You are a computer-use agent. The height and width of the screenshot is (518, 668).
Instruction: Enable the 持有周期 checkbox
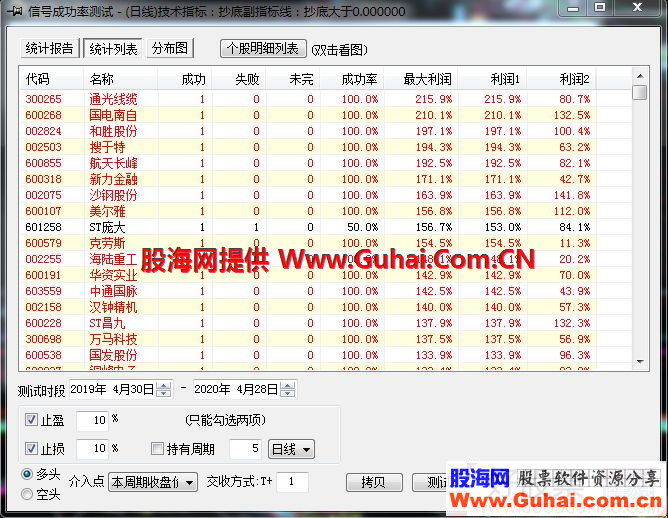point(157,448)
